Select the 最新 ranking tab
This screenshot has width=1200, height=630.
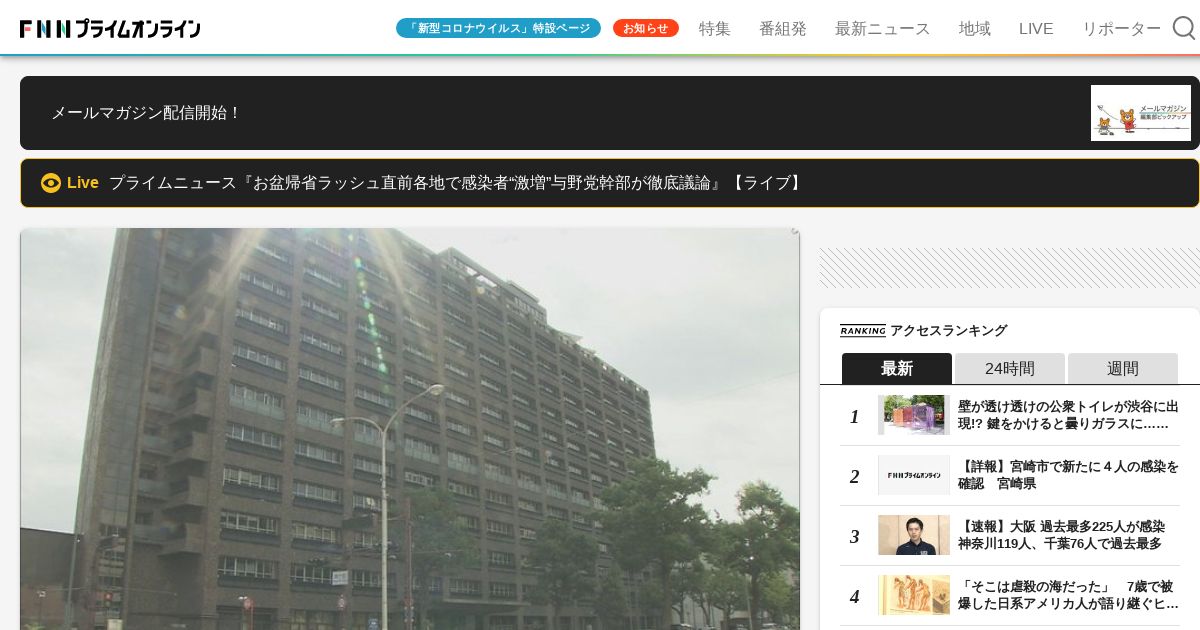click(897, 368)
